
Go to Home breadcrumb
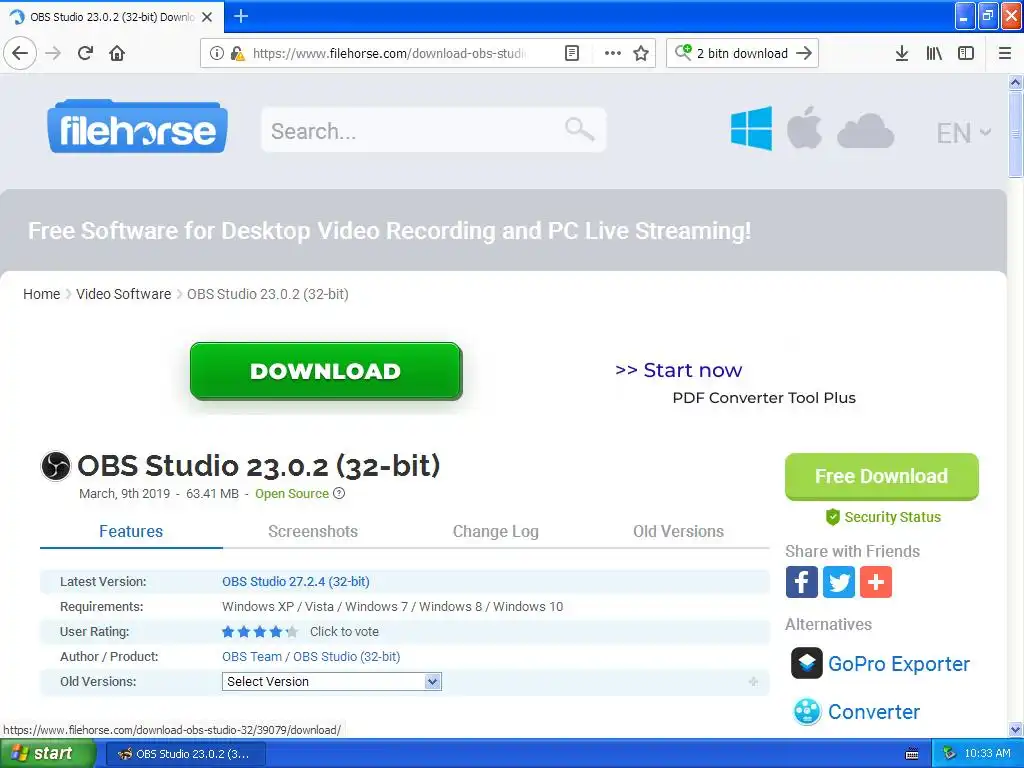click(x=42, y=294)
